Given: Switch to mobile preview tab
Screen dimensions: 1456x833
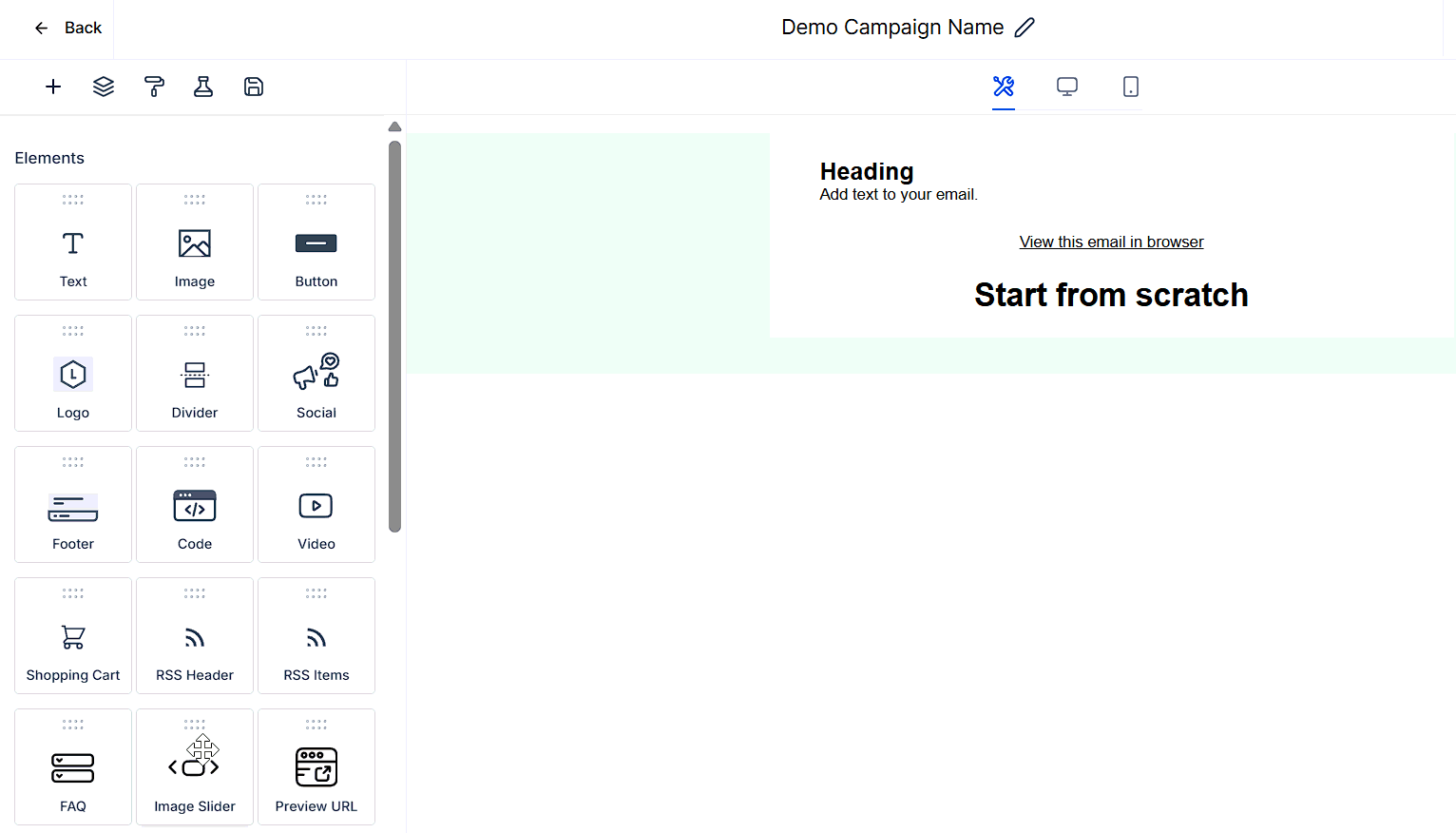Looking at the screenshot, I should [x=1131, y=87].
